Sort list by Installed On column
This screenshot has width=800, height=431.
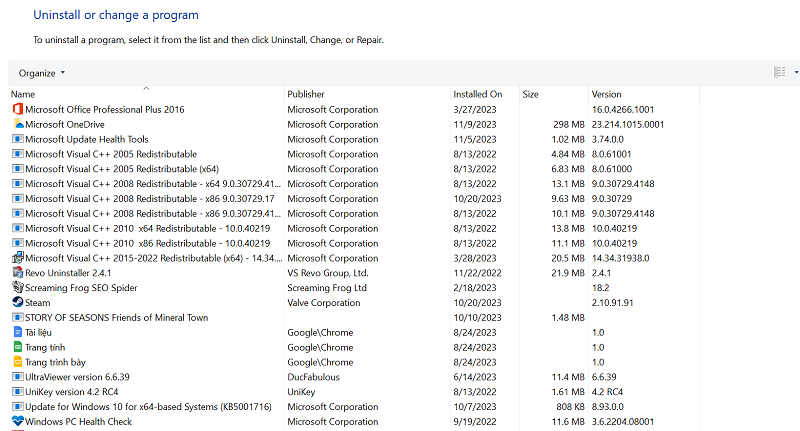(477, 94)
